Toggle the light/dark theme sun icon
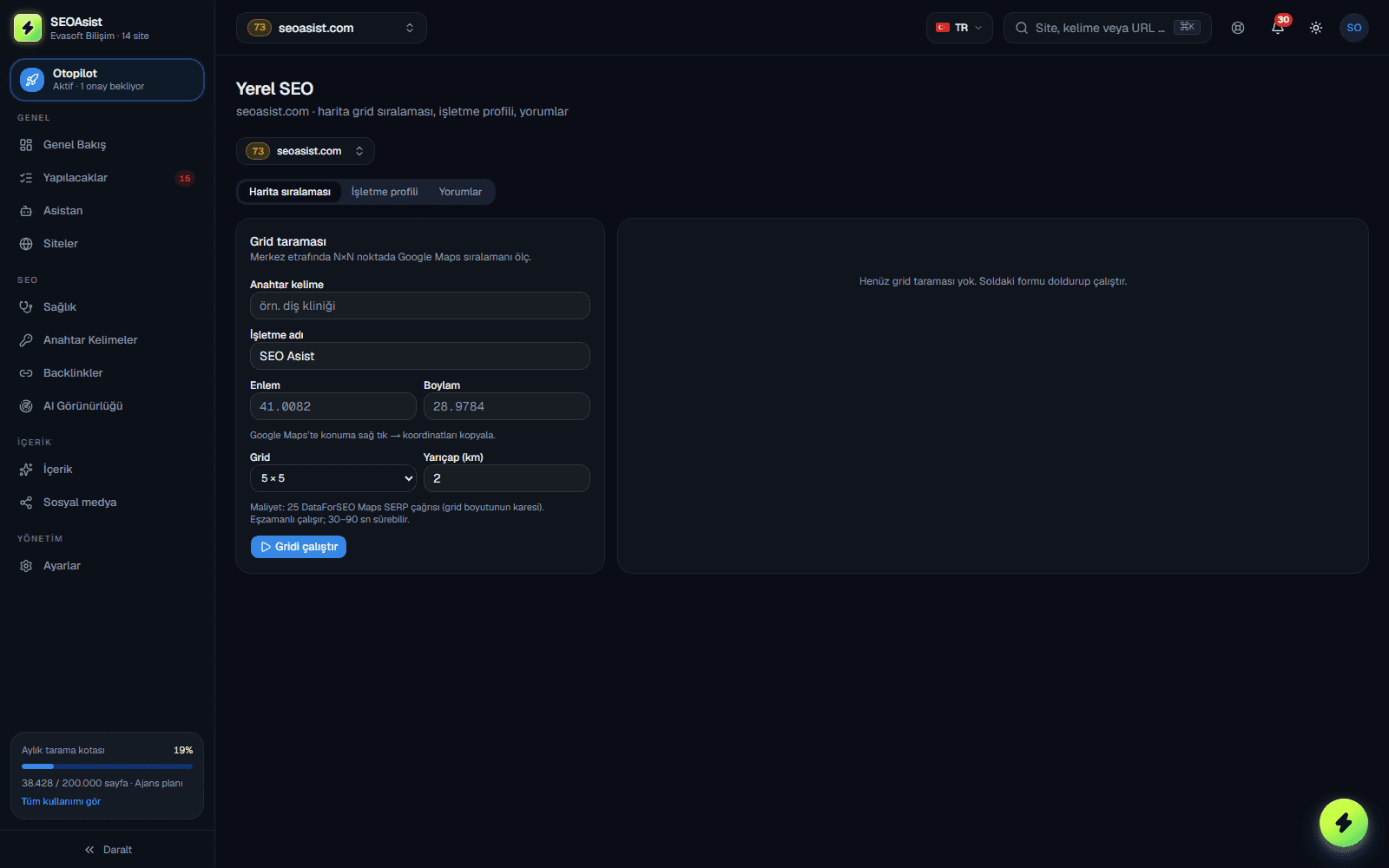Viewport: 1389px width, 868px height. (x=1316, y=28)
